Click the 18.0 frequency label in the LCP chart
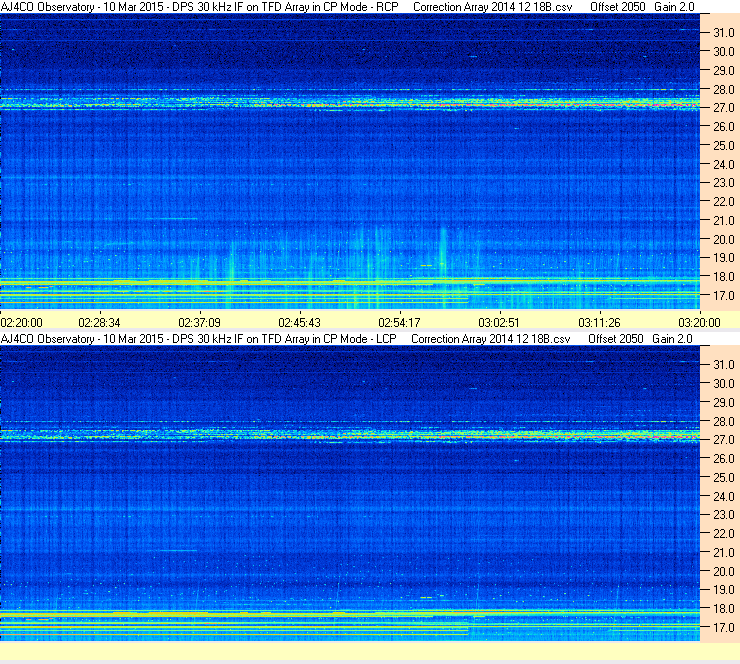The height and width of the screenshot is (664, 740). click(724, 609)
